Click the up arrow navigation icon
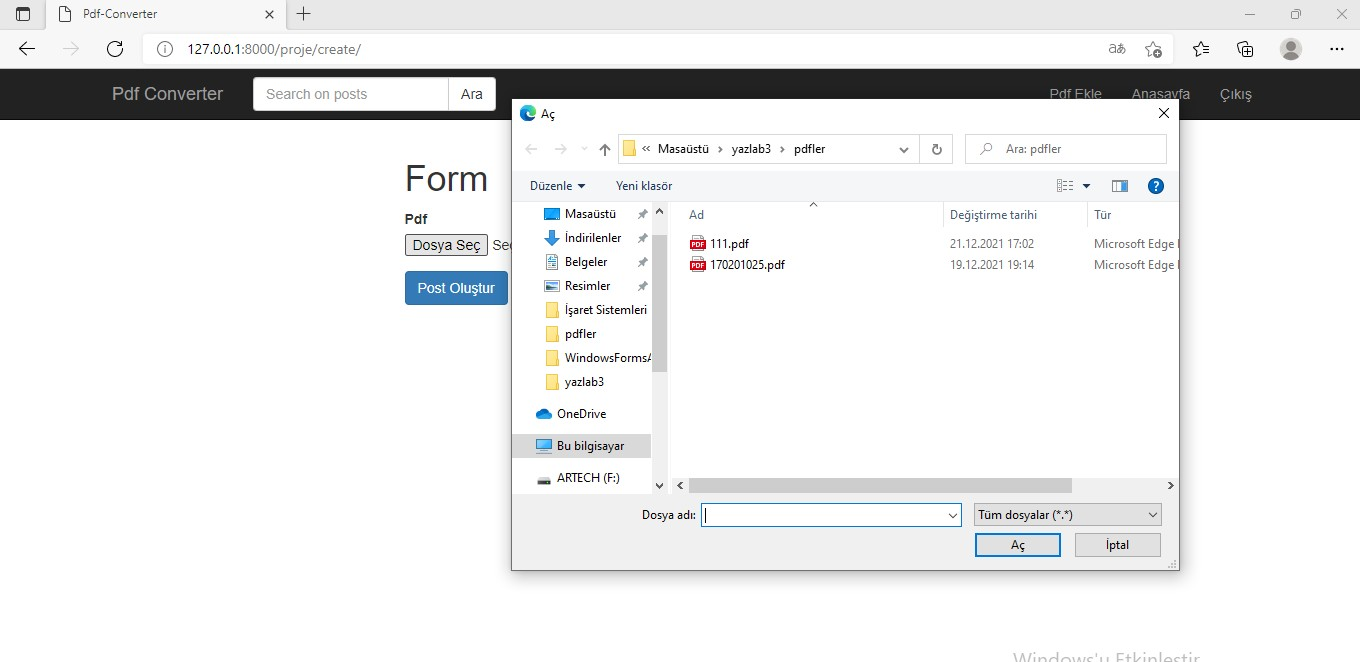This screenshot has height=662, width=1360. point(603,148)
